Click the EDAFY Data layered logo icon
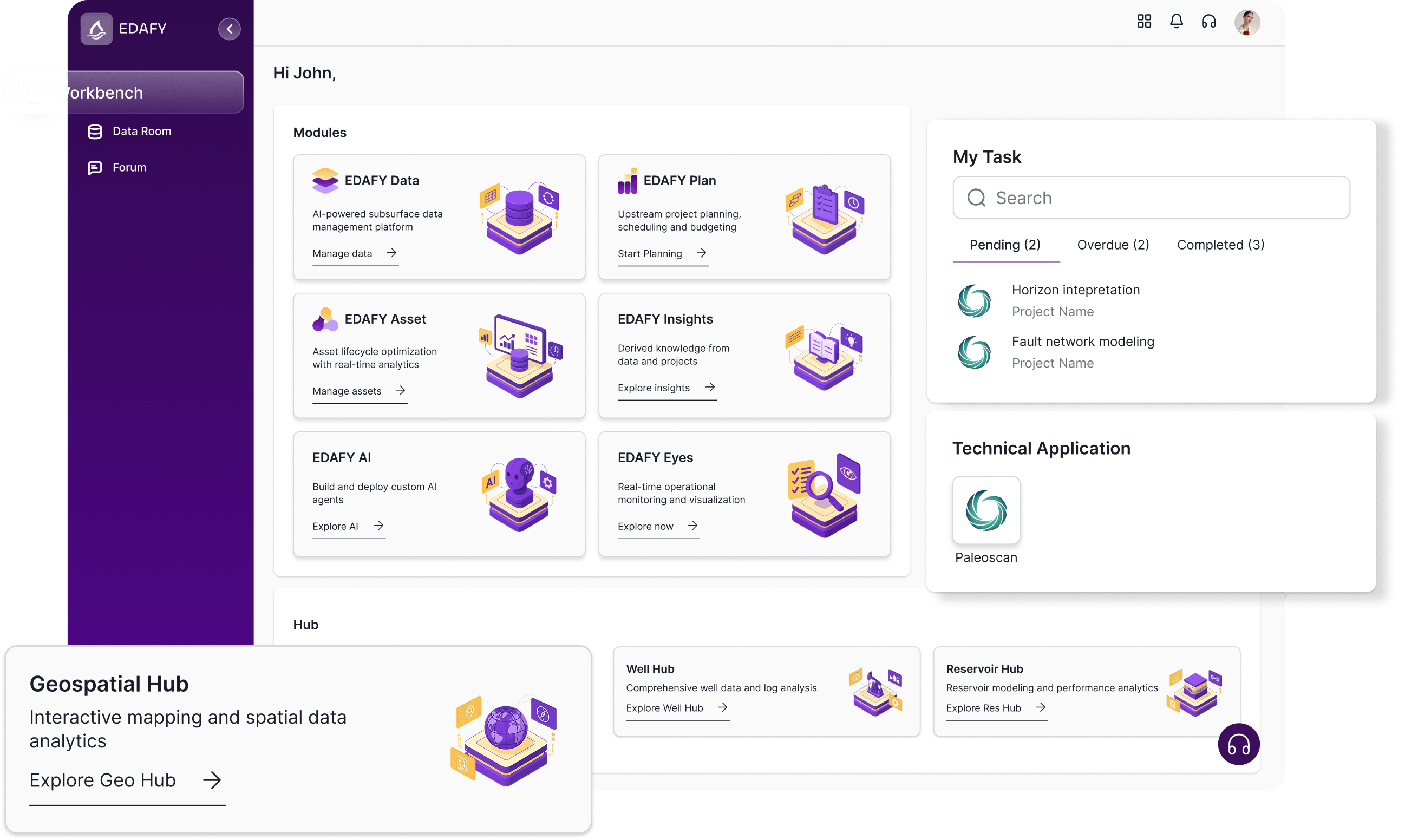Viewport: 1405px width, 840px height. coord(325,180)
